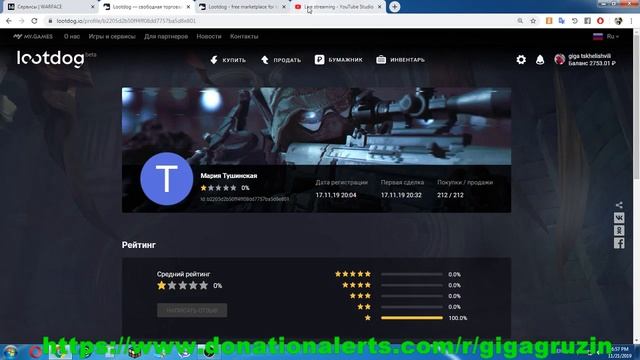
Task: Click the profile name Мария Тушинская
Action: 229,176
